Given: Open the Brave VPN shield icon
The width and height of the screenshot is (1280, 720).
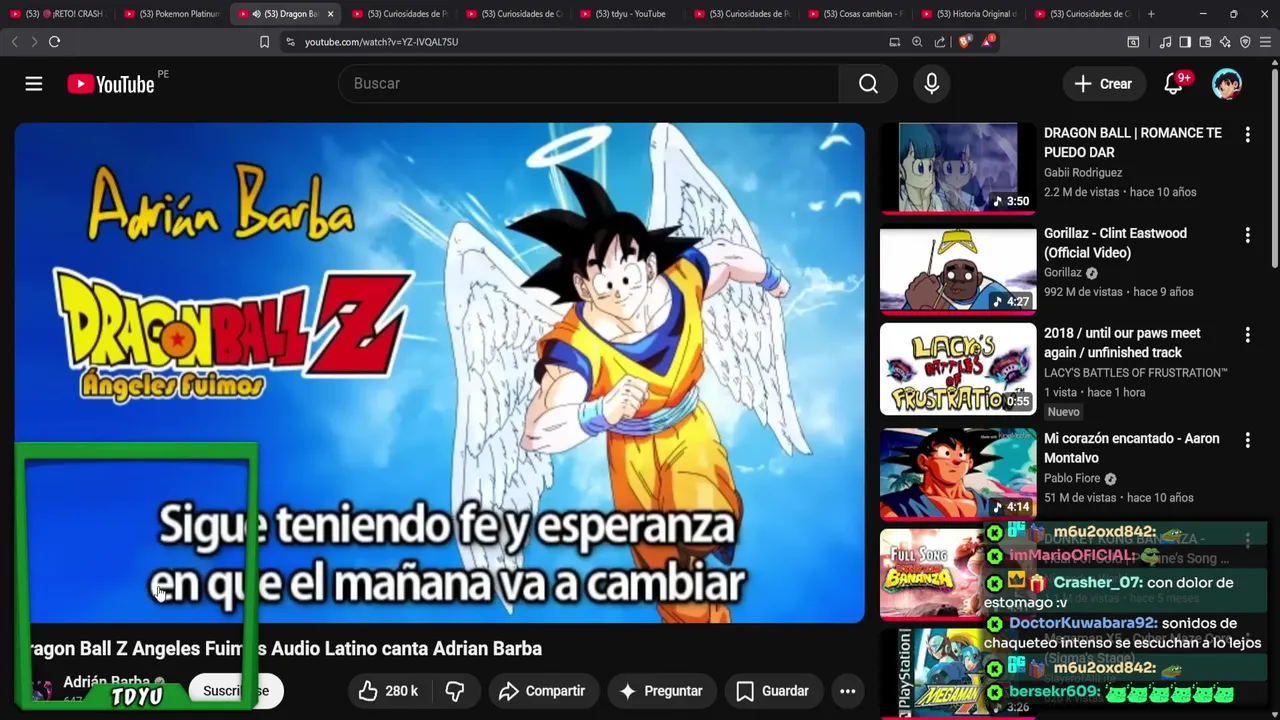Looking at the screenshot, I should coord(1245,42).
